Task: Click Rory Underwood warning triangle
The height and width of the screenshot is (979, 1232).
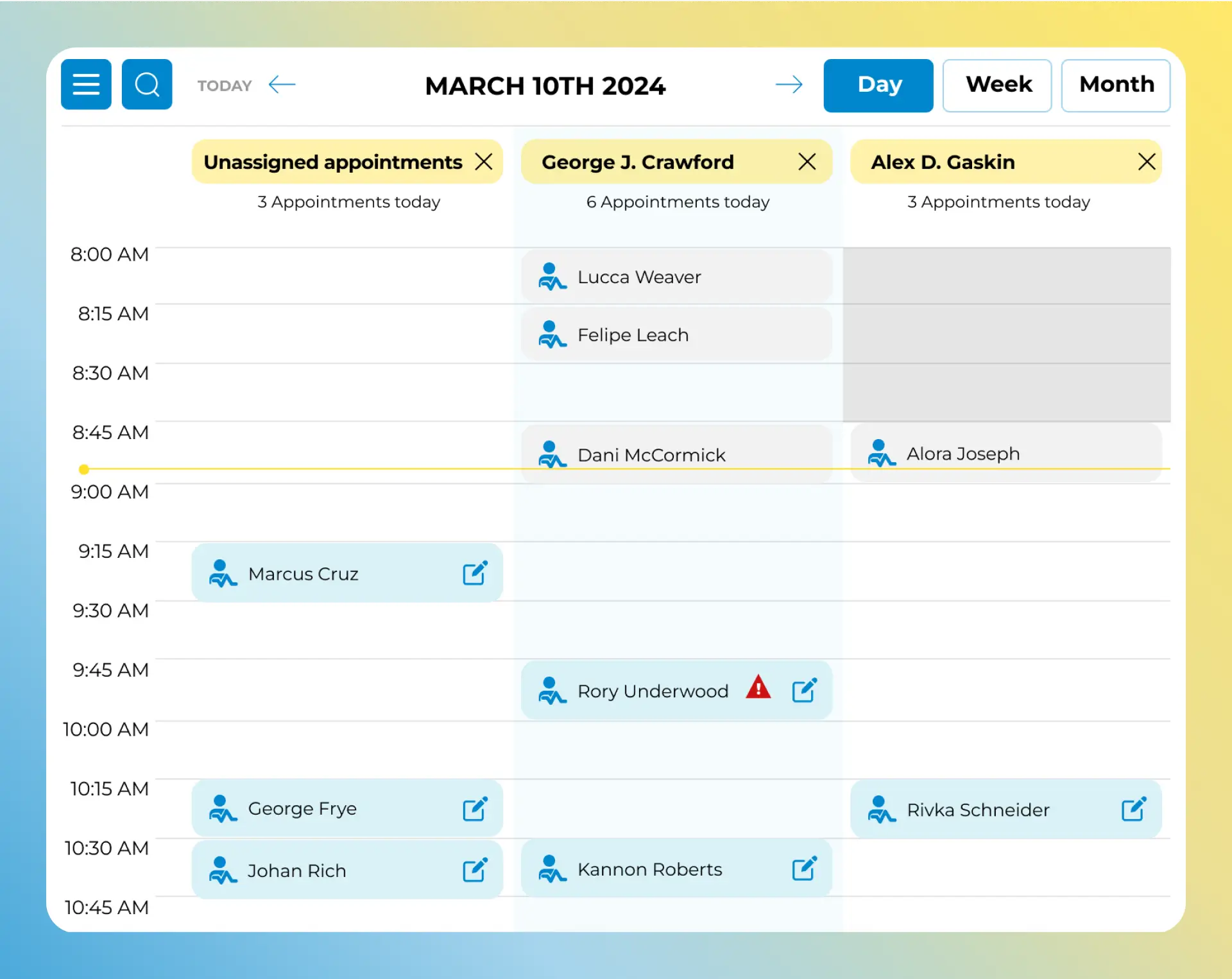Action: click(x=758, y=688)
